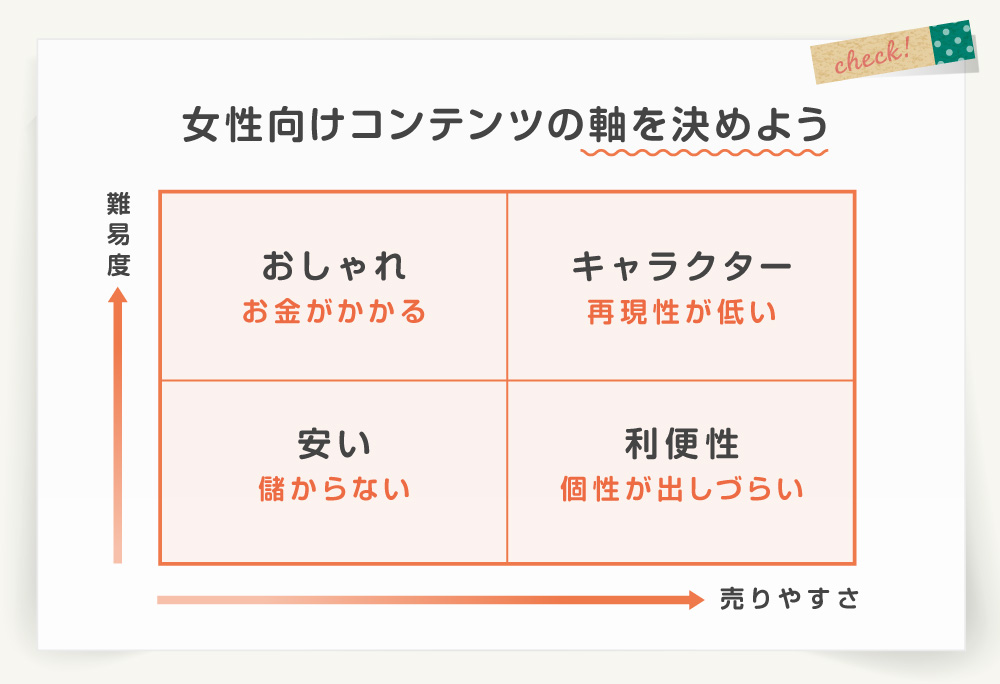Select the 安い quadrant heading
This screenshot has width=1000, height=684.
(334, 444)
